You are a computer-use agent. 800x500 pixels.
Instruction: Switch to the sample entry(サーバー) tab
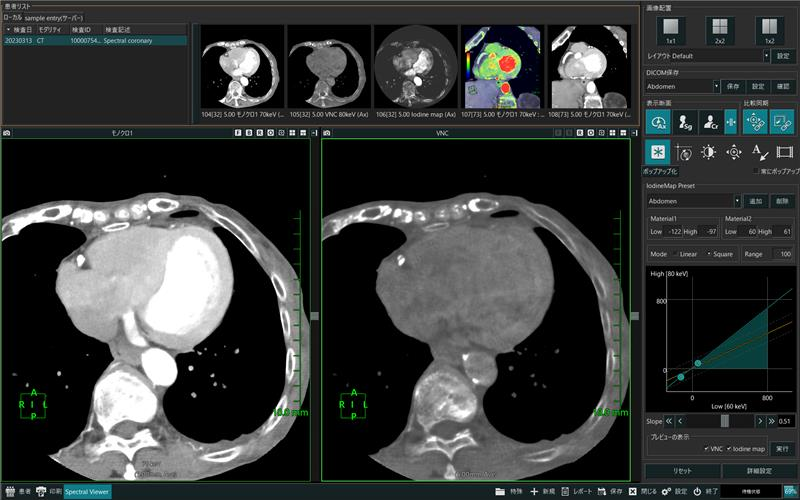[54, 18]
